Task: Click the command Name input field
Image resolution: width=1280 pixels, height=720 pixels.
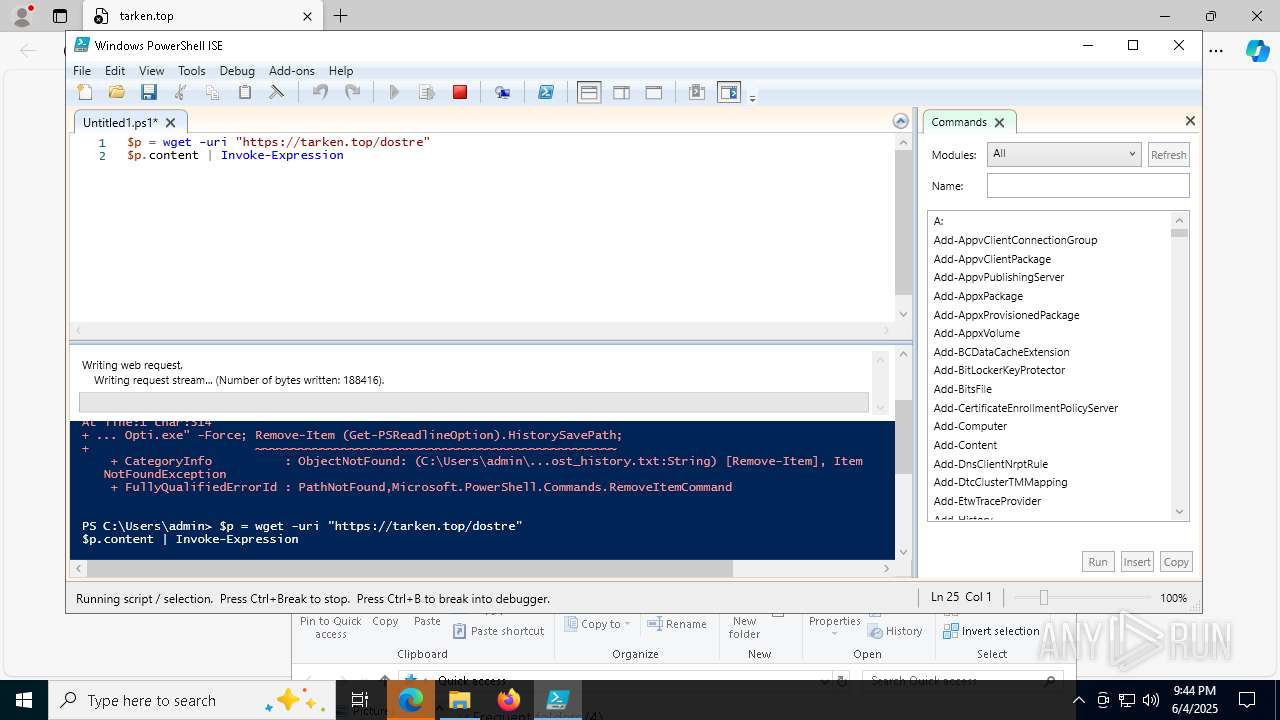Action: (1088, 186)
